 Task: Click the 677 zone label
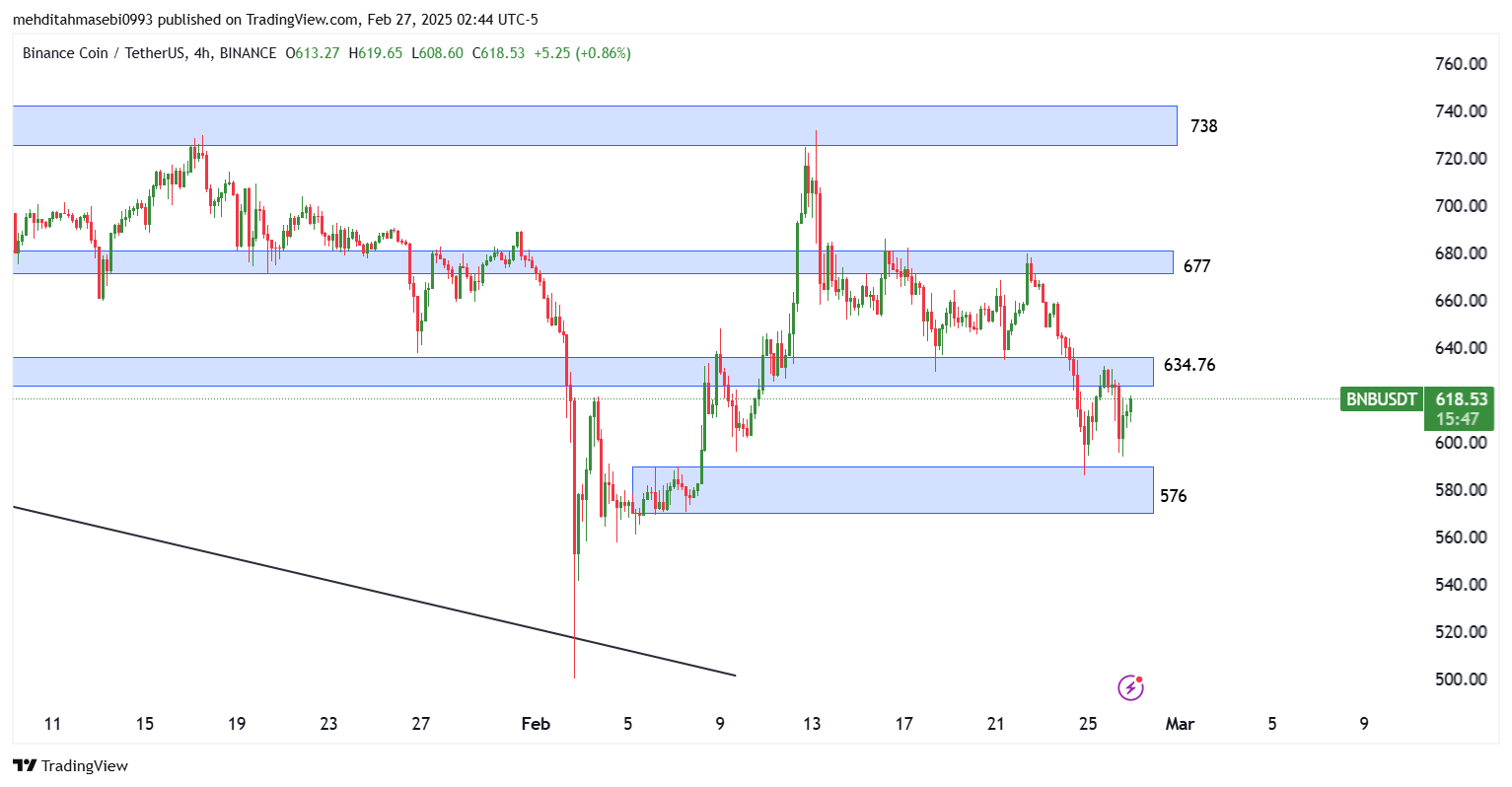1196,266
